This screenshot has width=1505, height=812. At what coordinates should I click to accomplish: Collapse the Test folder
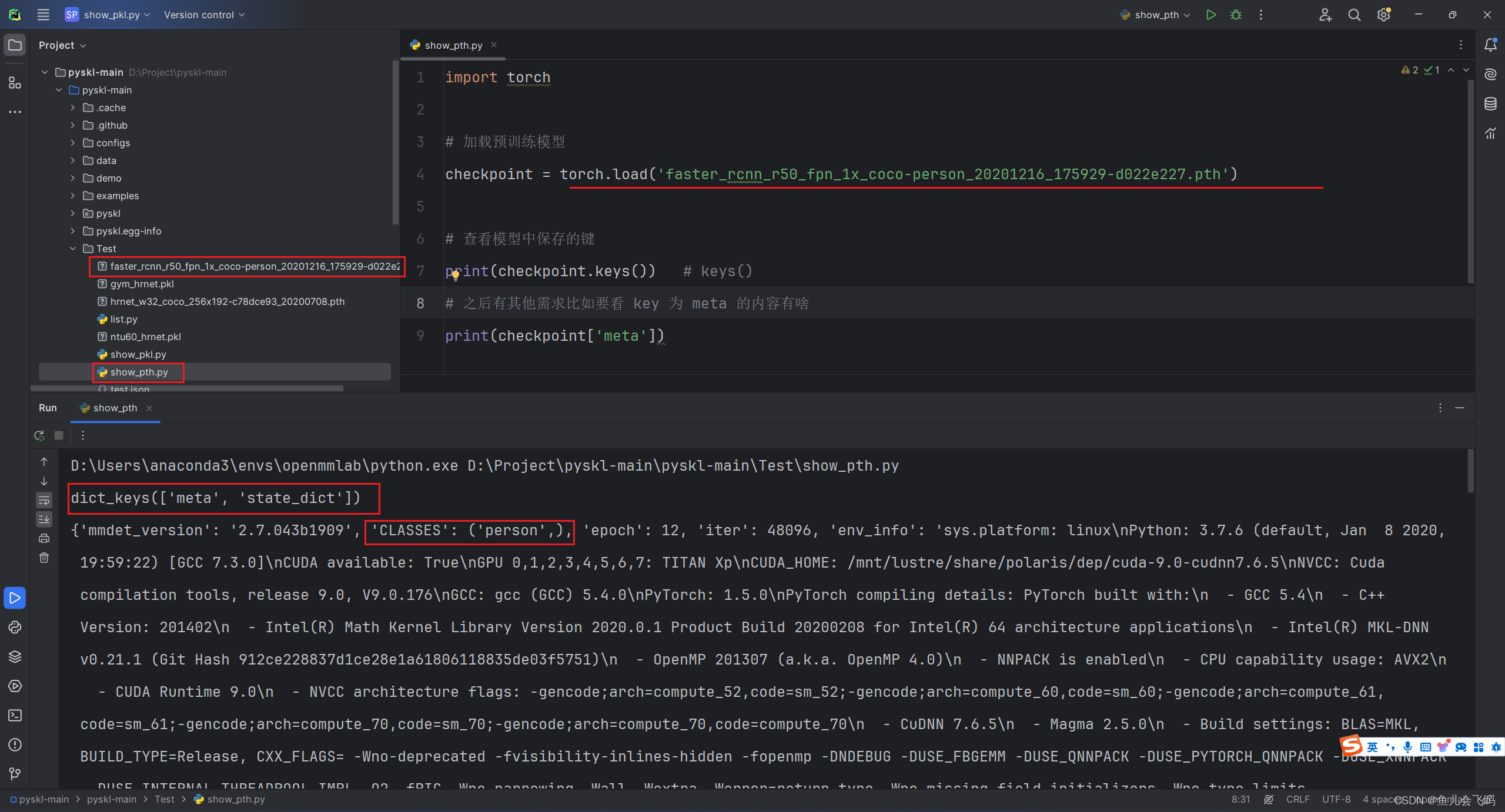[73, 249]
